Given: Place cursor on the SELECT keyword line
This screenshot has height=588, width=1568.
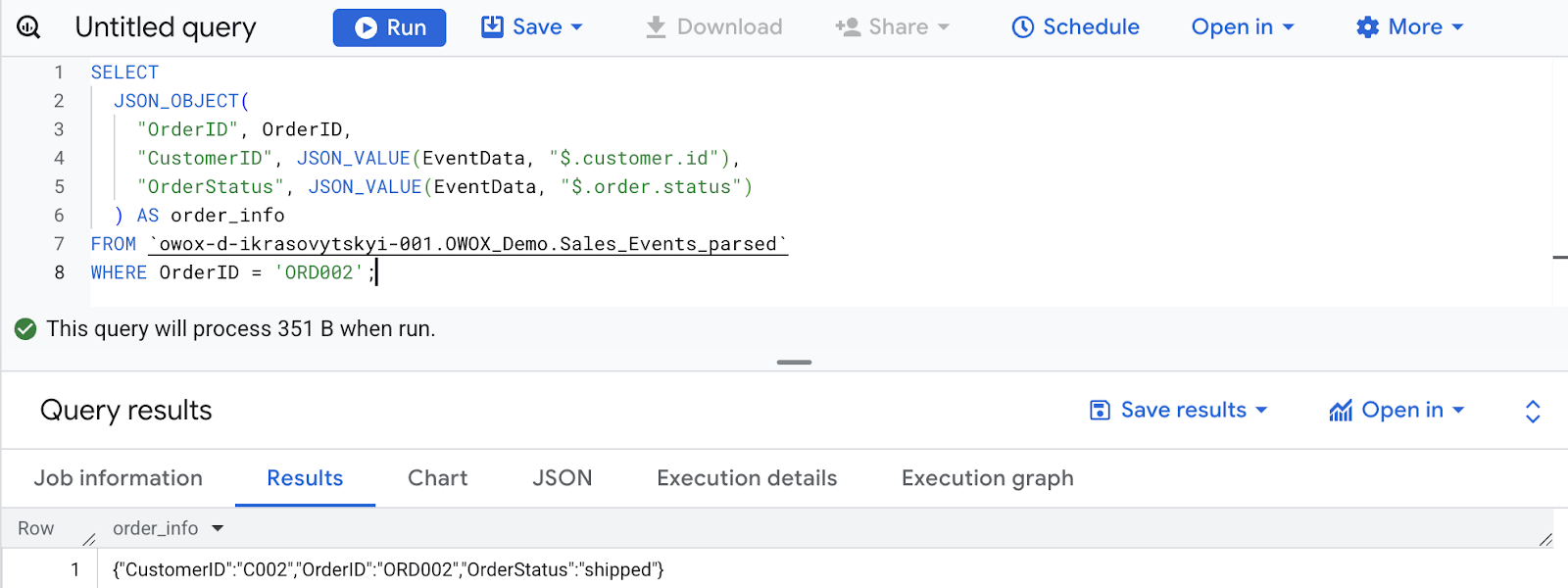Looking at the screenshot, I should (x=124, y=73).
